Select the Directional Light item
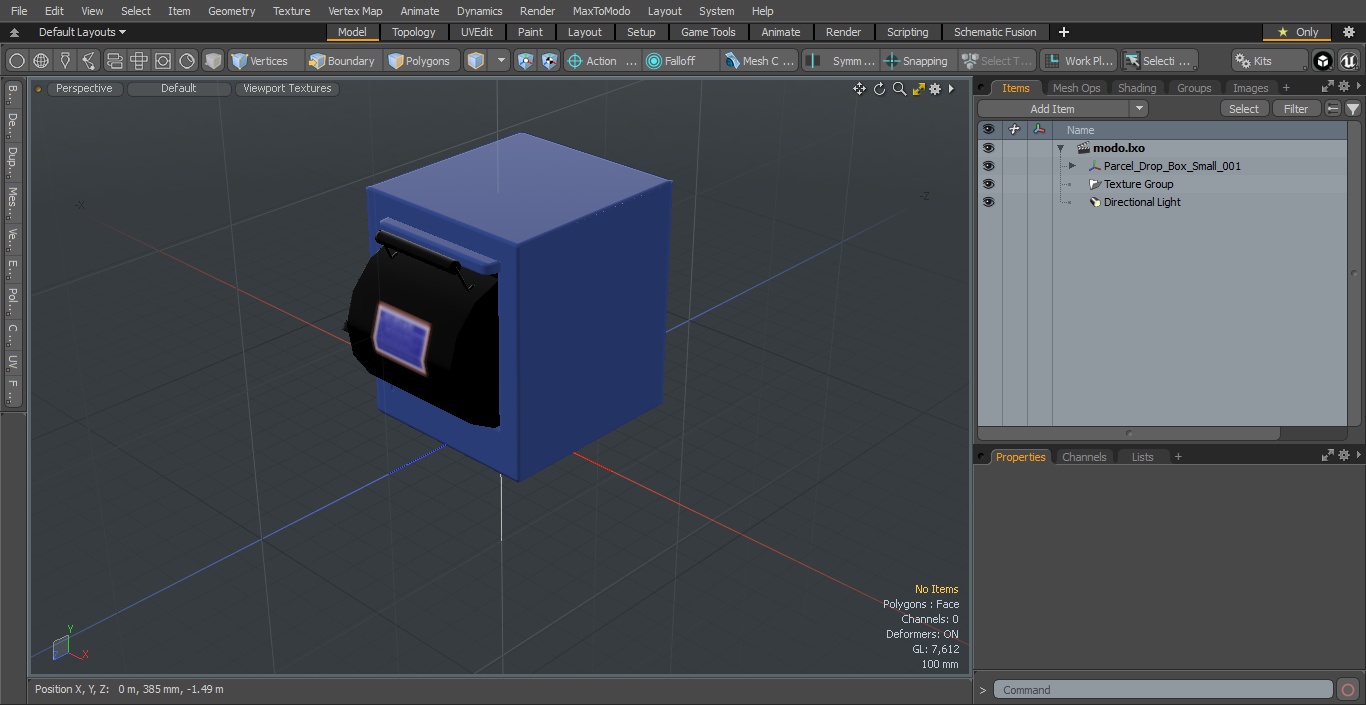1366x705 pixels. [x=1142, y=202]
